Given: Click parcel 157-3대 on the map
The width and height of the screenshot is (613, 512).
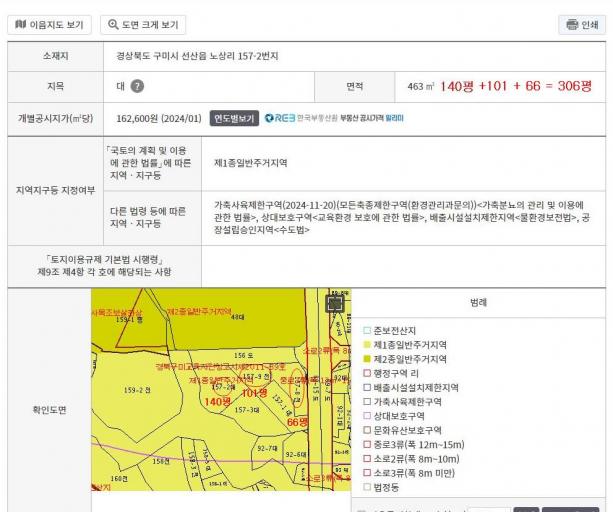Looking at the screenshot, I should tap(247, 410).
